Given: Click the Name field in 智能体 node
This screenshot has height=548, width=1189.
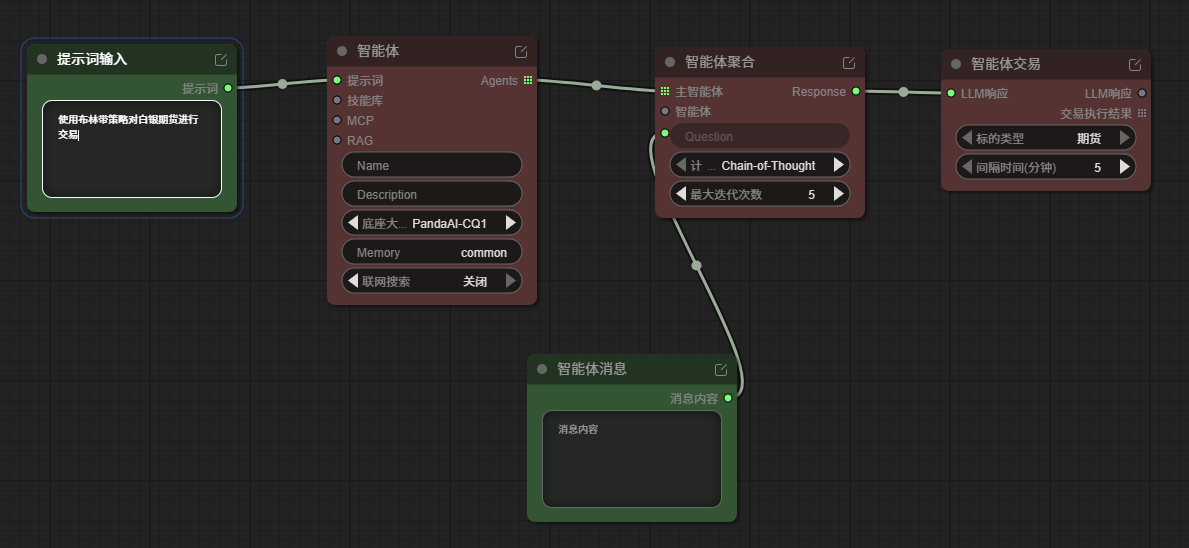Looking at the screenshot, I should 432,165.
